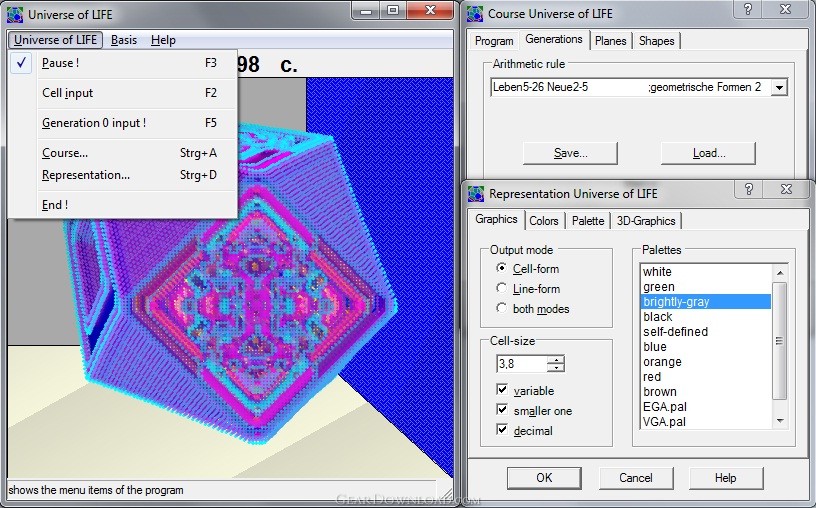Uncheck the smaller one checkbox
Image resolution: width=816 pixels, height=508 pixels.
(502, 411)
